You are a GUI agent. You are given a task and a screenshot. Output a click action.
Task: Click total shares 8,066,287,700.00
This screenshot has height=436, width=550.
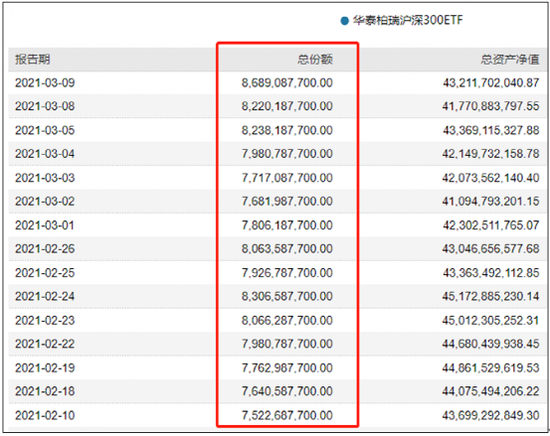click(287, 320)
